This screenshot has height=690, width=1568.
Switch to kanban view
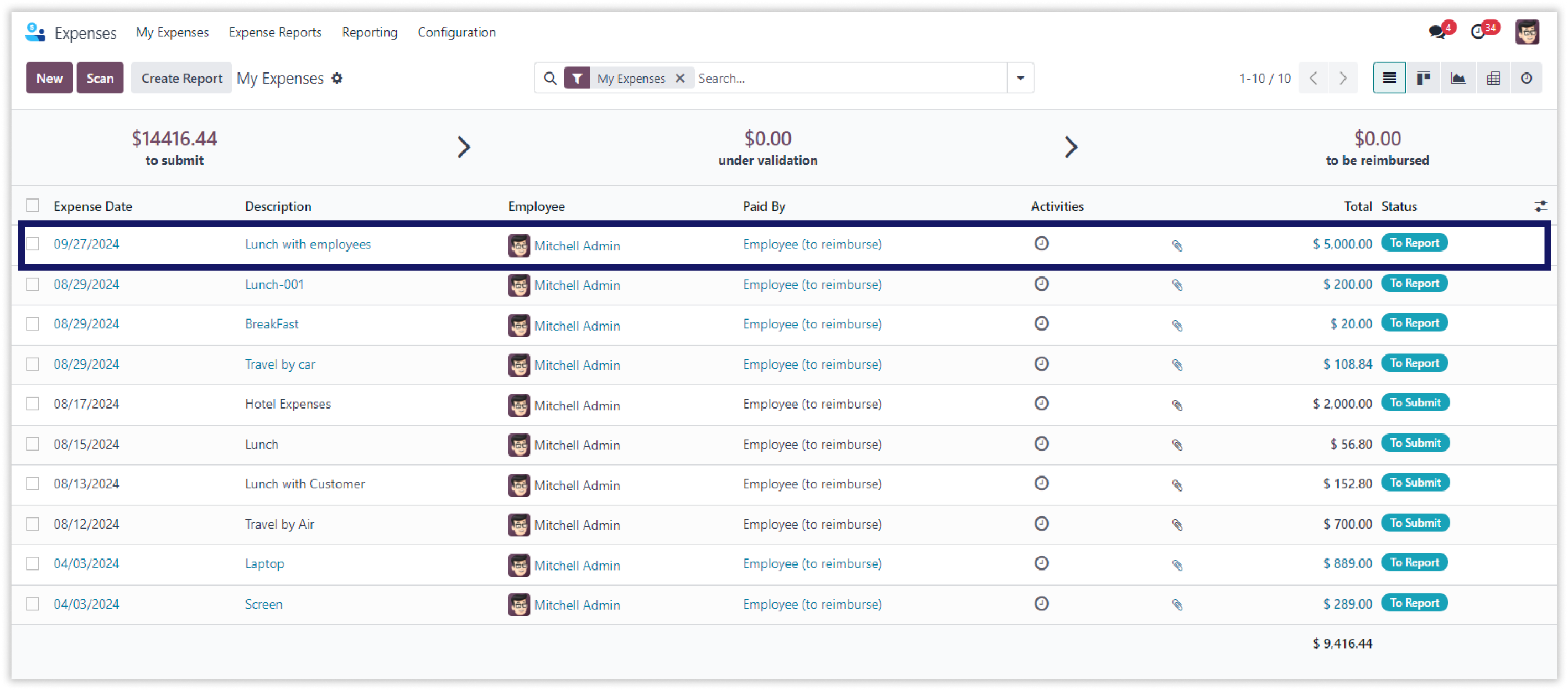coord(1423,78)
